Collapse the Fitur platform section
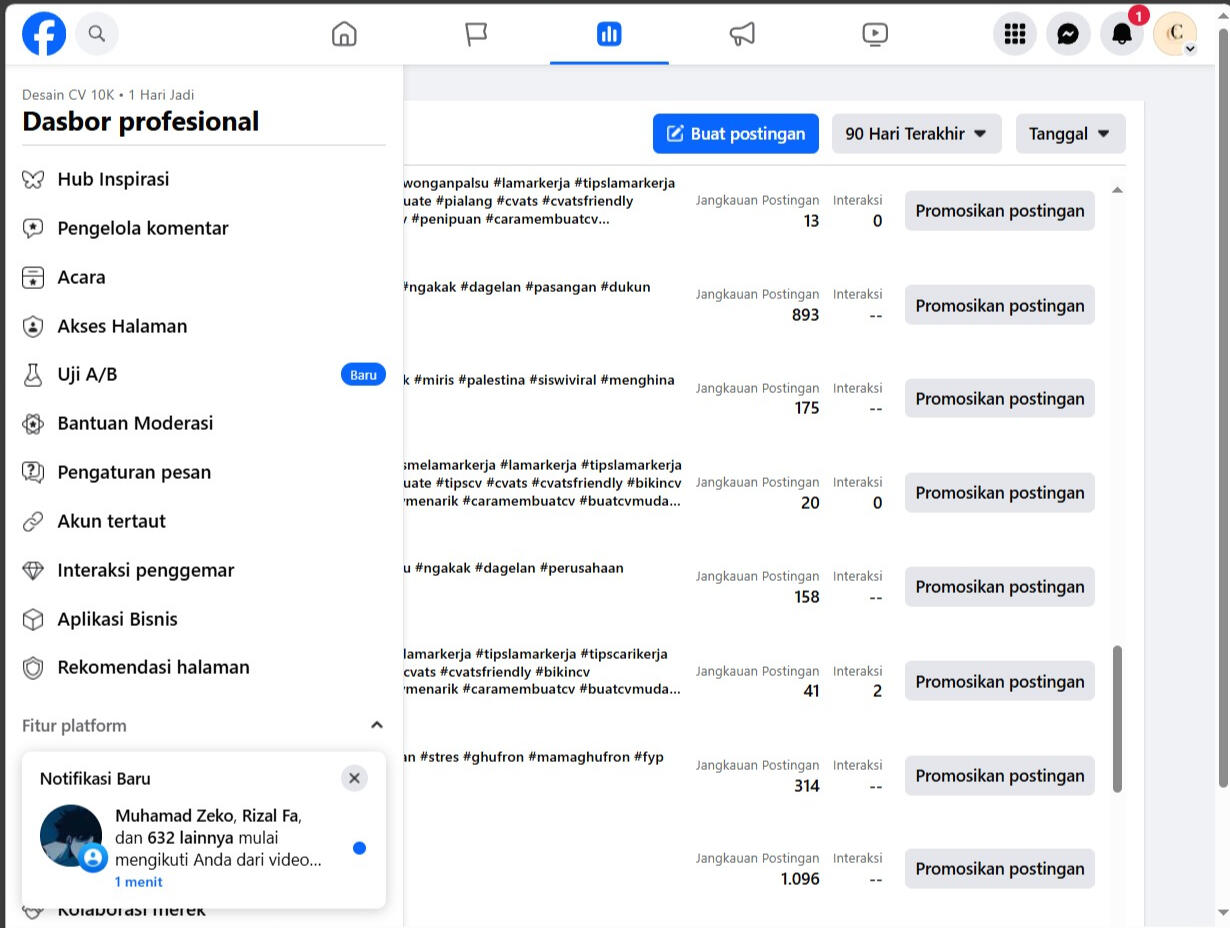The width and height of the screenshot is (1230, 928). 376,725
